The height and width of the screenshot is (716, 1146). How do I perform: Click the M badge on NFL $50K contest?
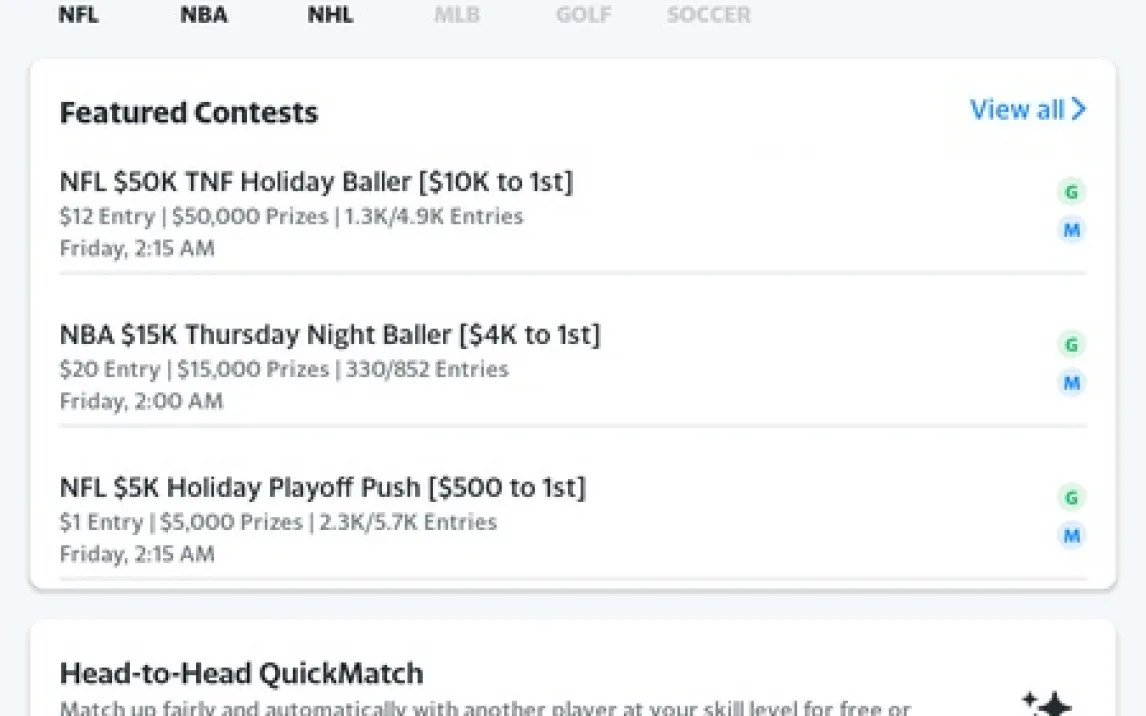(1071, 231)
